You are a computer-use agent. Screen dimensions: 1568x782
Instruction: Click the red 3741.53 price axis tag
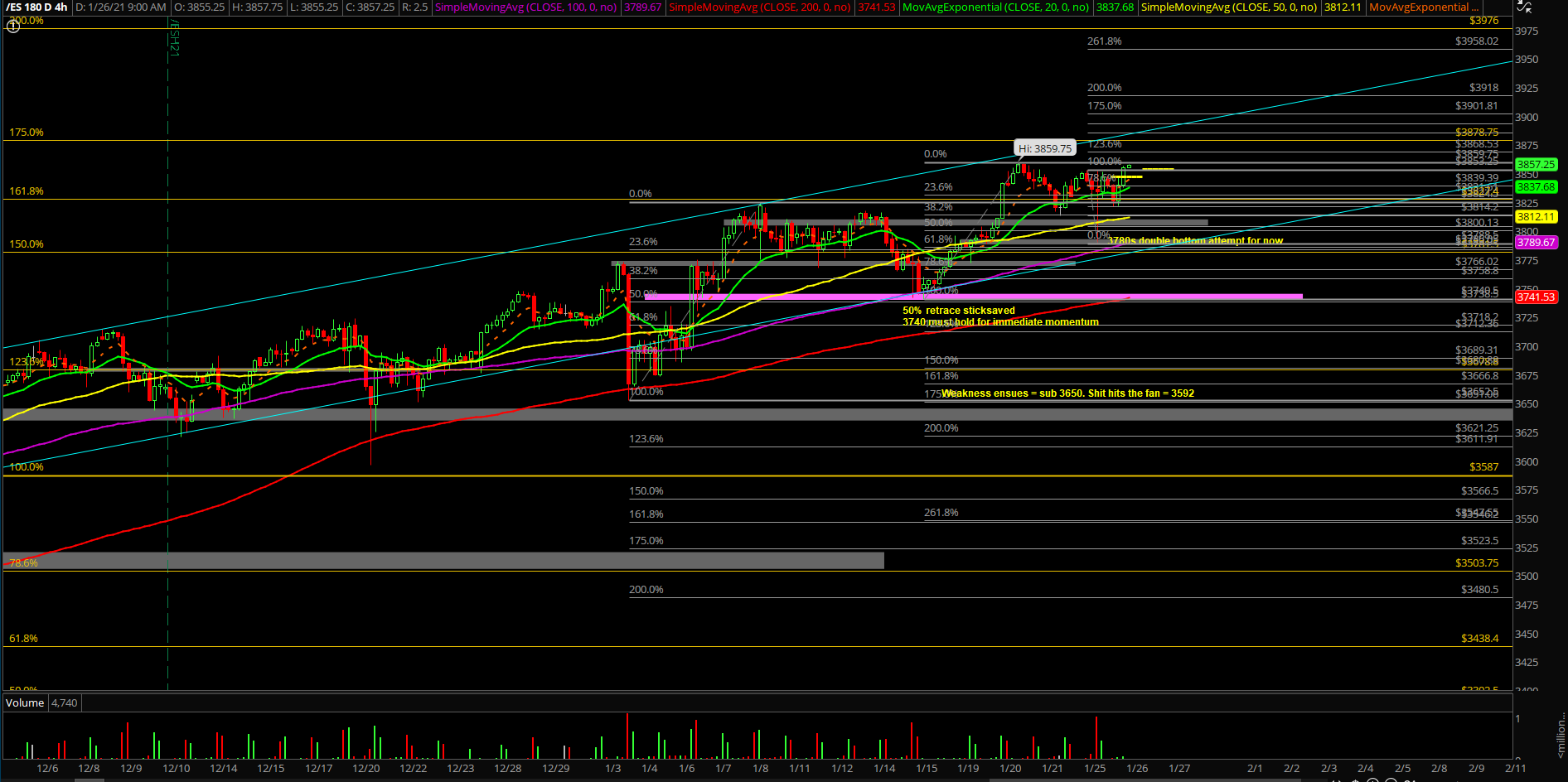coord(1537,297)
